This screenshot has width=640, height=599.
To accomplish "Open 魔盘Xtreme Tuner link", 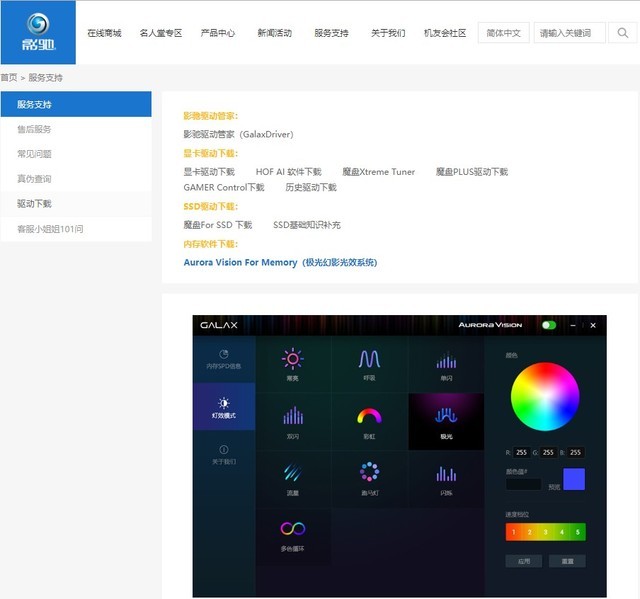I will click(378, 172).
